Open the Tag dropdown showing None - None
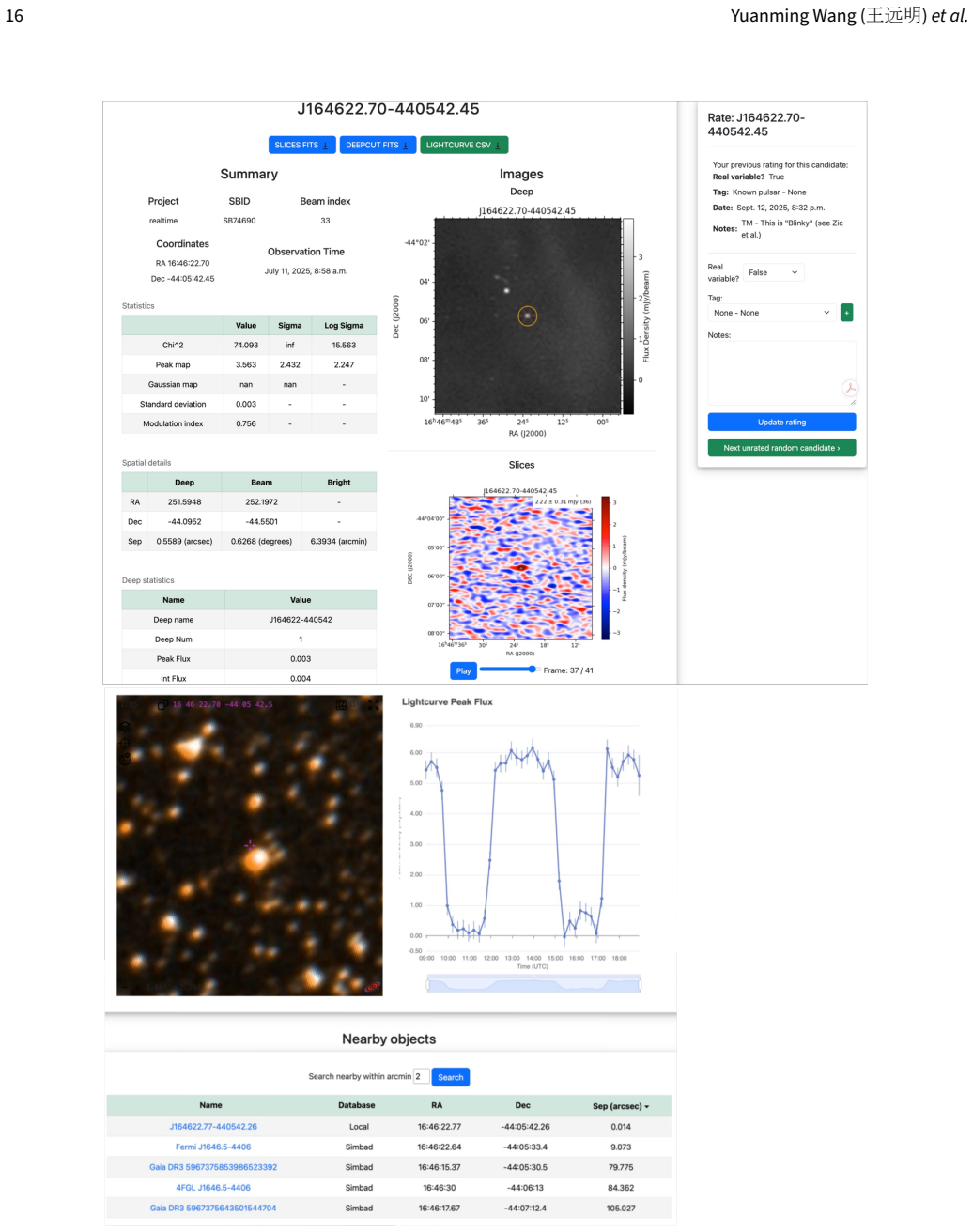This screenshot has width=973, height=1232. pyautogui.click(x=772, y=313)
